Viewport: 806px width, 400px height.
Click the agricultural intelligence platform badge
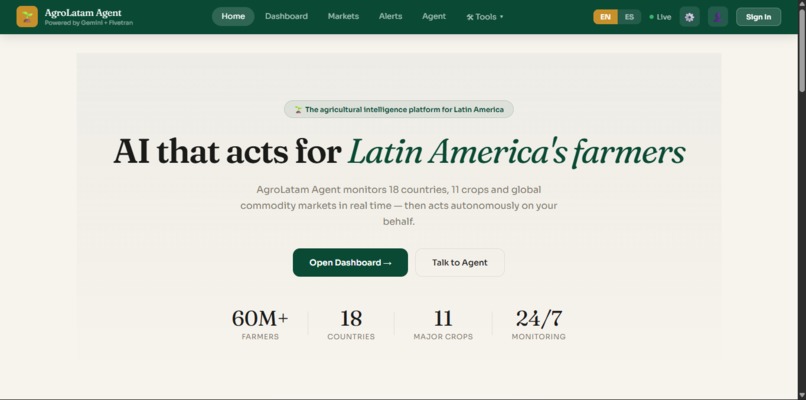[x=398, y=110]
